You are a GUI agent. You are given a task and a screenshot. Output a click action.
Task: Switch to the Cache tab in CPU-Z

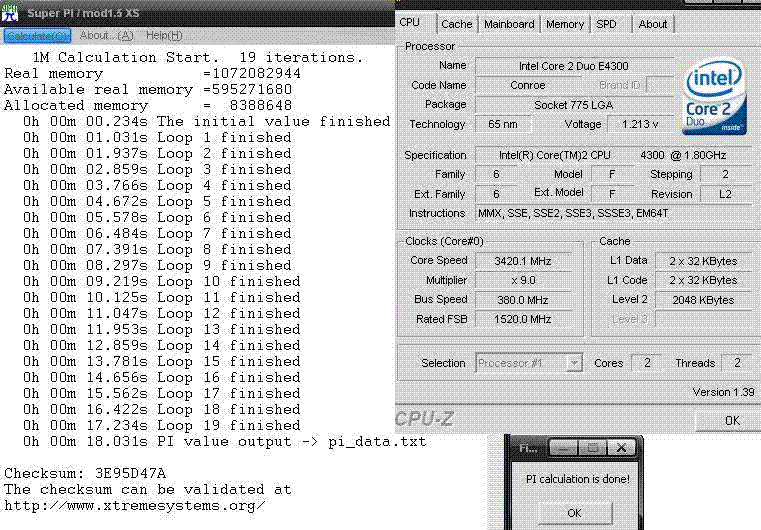pos(456,24)
